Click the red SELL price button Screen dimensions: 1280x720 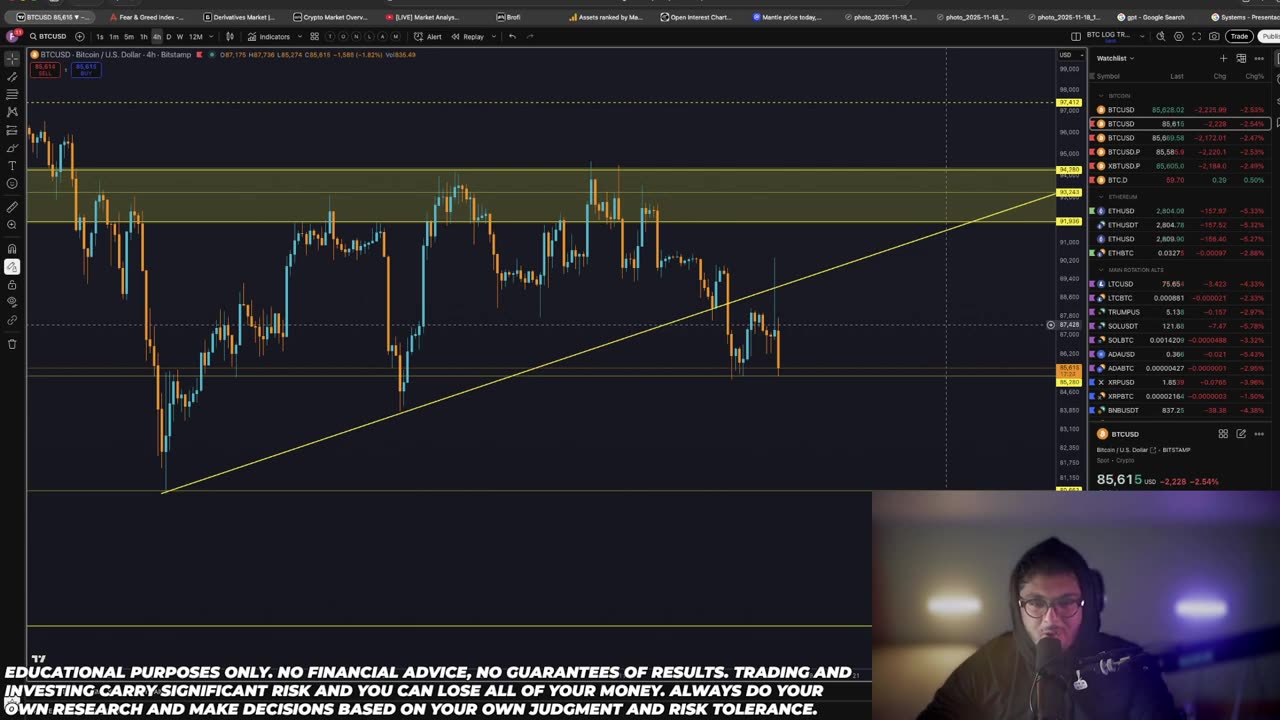coord(45,70)
